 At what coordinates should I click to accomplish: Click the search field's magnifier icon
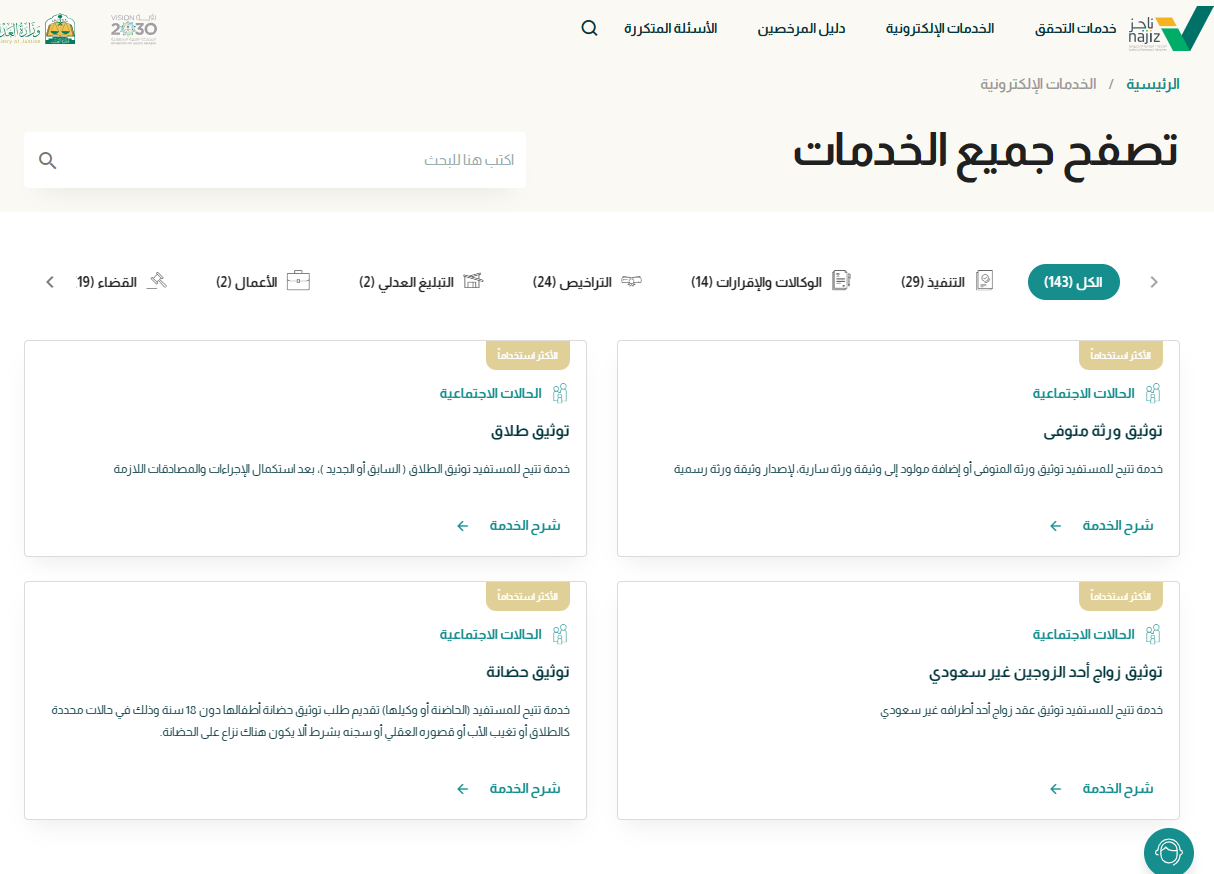point(48,160)
